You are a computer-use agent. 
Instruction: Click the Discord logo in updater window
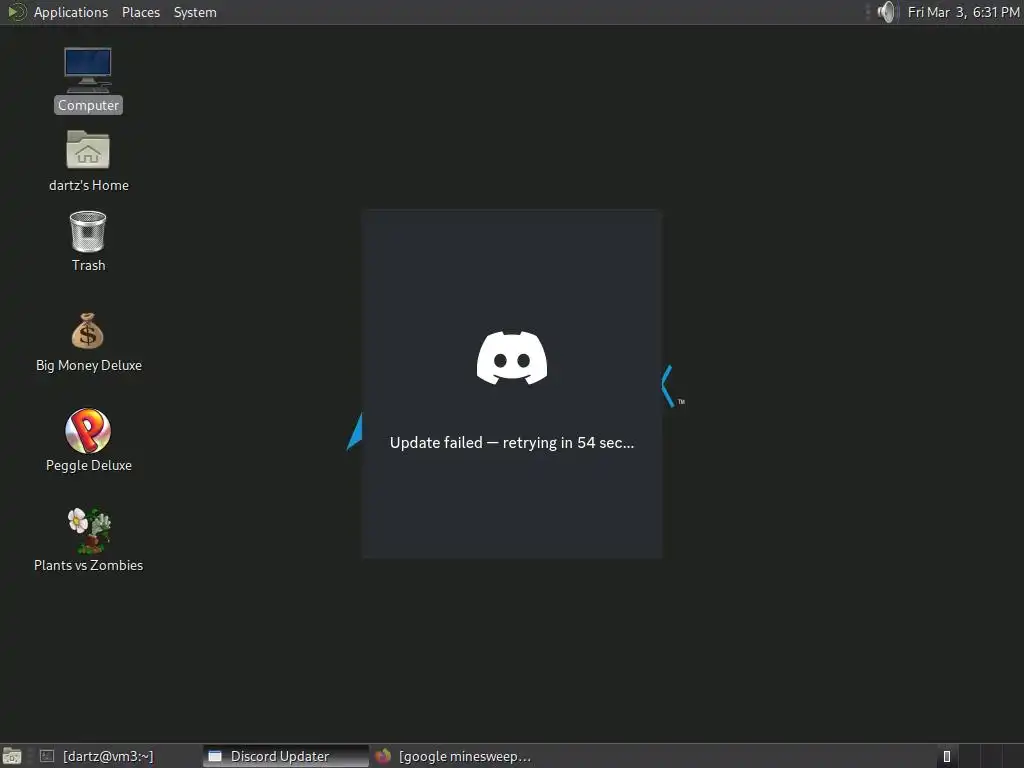point(512,358)
